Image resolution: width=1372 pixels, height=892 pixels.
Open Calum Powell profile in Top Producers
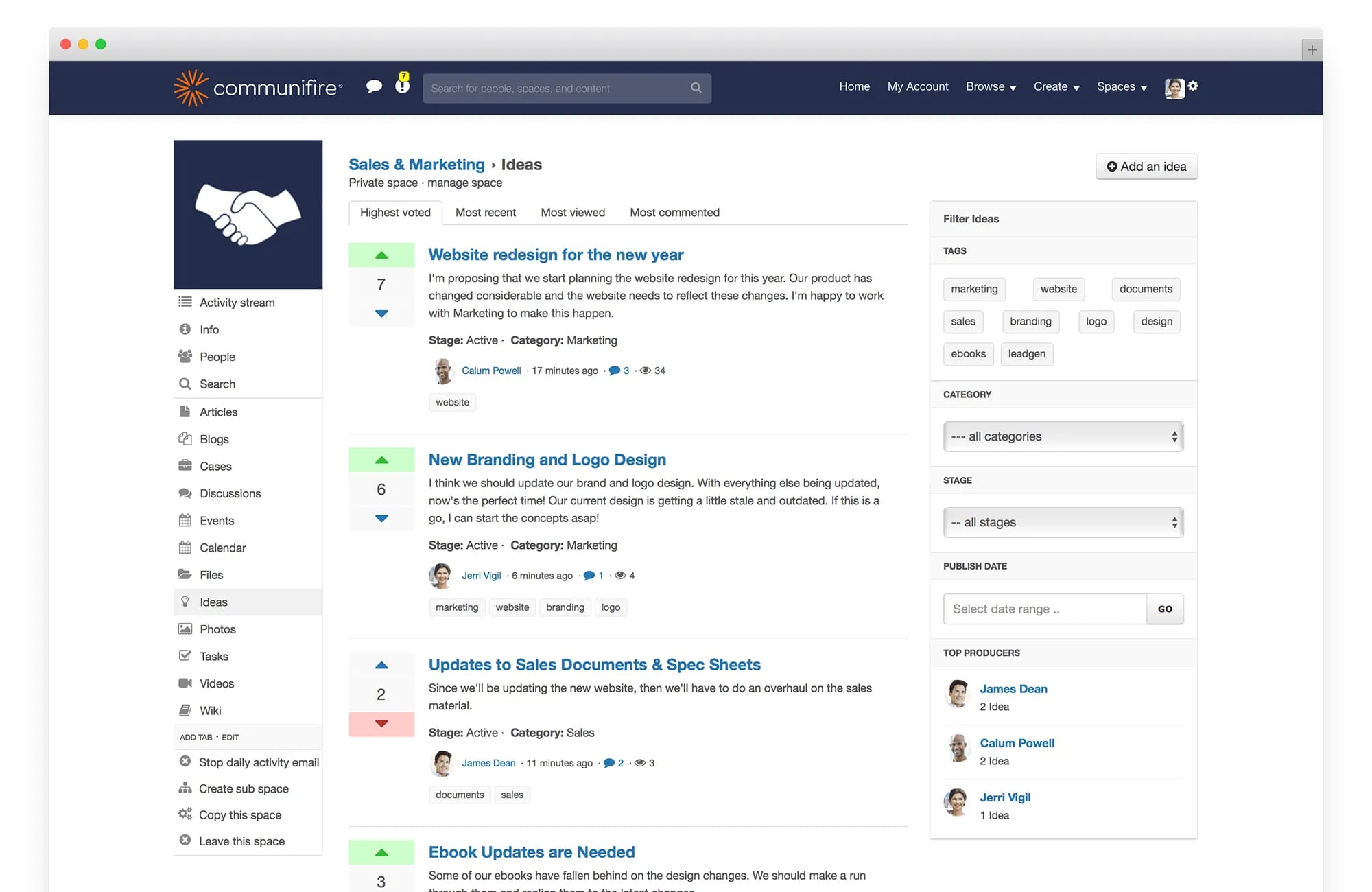point(1017,743)
